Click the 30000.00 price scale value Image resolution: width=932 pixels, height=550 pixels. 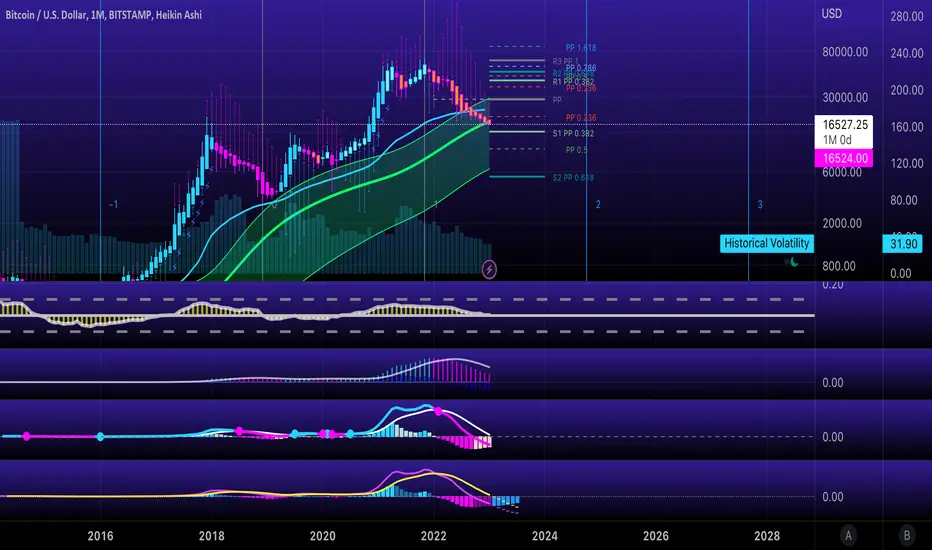pos(845,98)
